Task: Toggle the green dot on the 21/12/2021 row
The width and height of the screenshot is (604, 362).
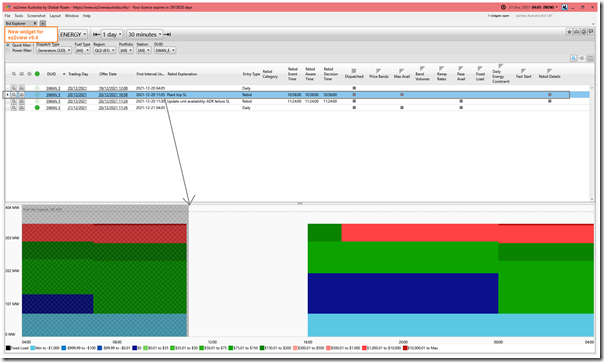Action: [37, 108]
